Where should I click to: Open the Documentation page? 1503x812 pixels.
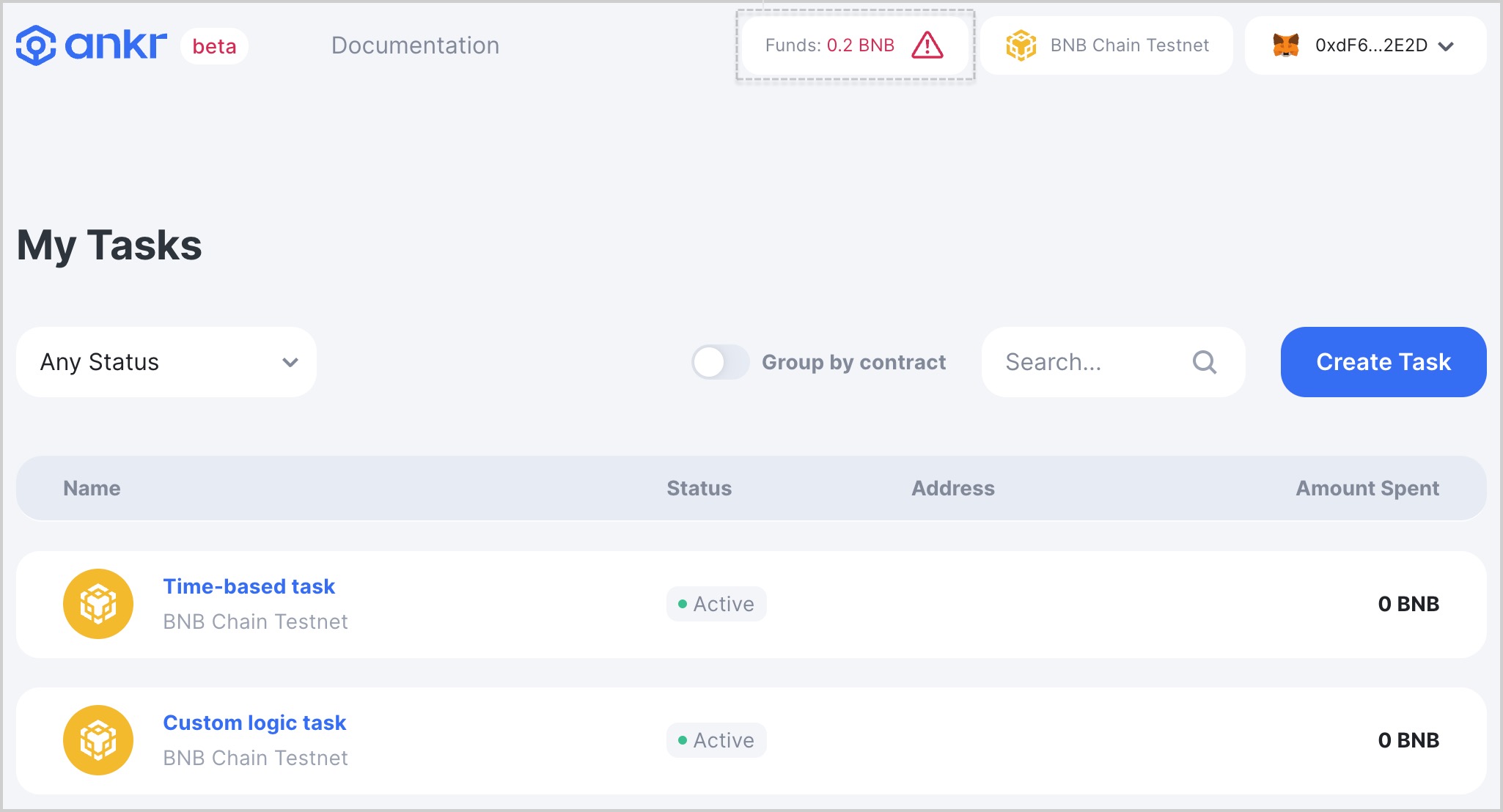point(415,45)
